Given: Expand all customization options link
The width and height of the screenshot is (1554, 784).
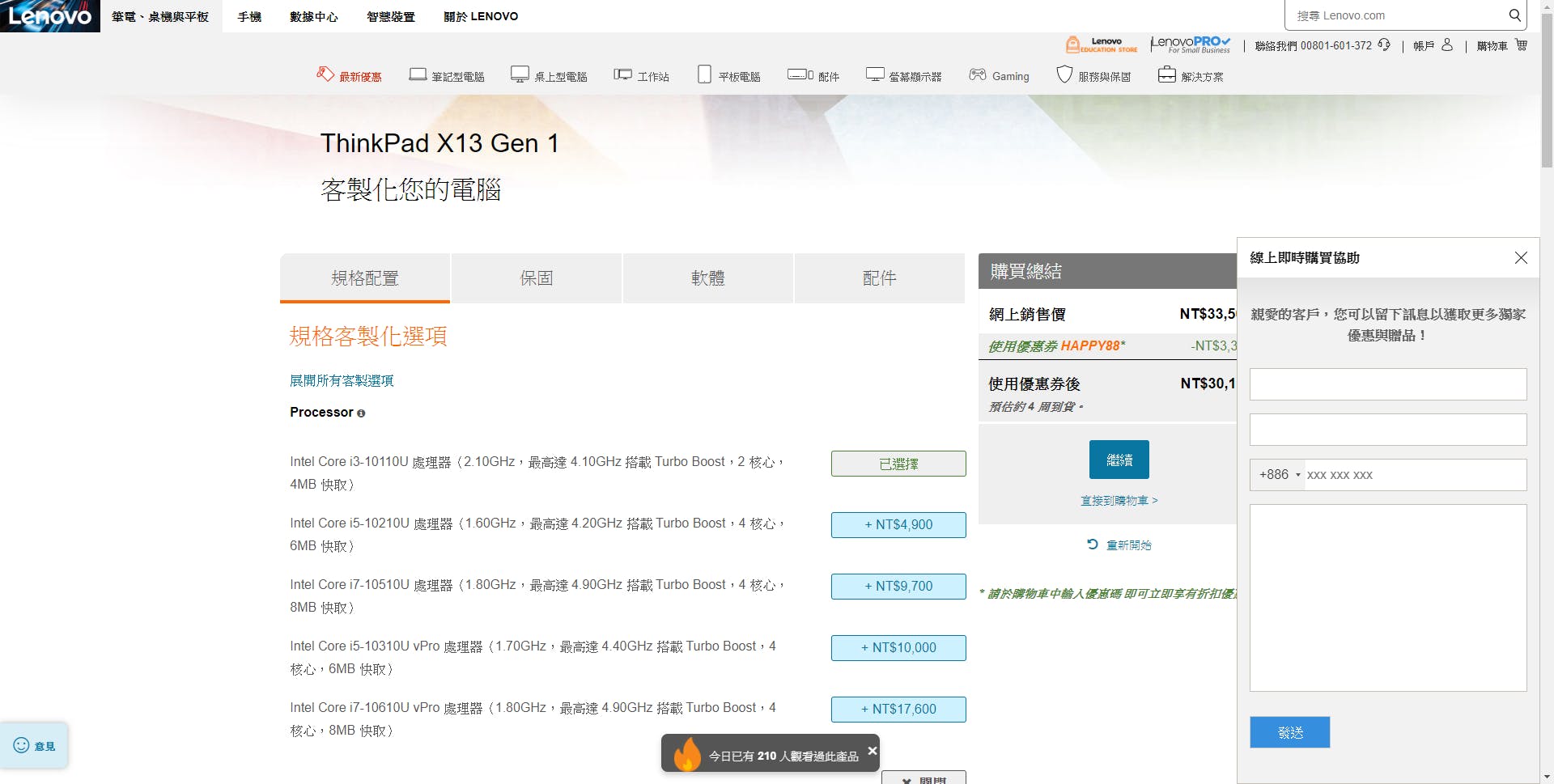Looking at the screenshot, I should point(342,380).
